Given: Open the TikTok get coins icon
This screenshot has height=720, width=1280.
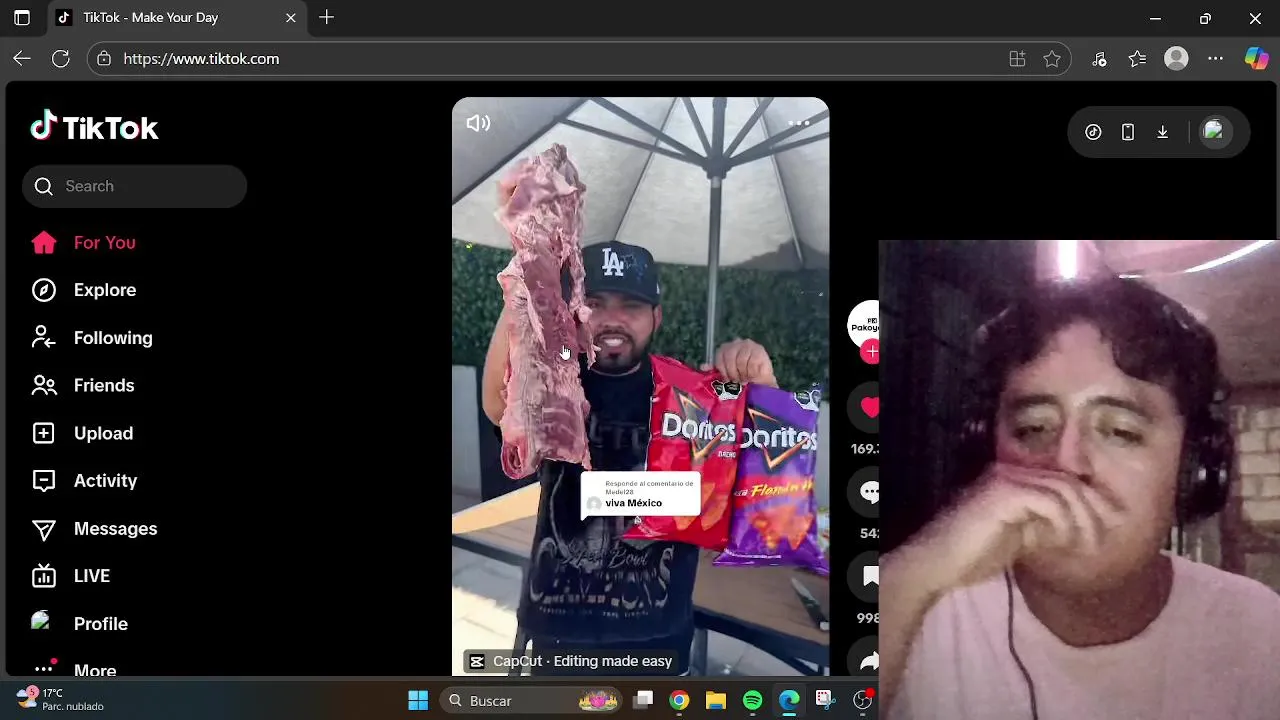Looking at the screenshot, I should tap(1093, 132).
